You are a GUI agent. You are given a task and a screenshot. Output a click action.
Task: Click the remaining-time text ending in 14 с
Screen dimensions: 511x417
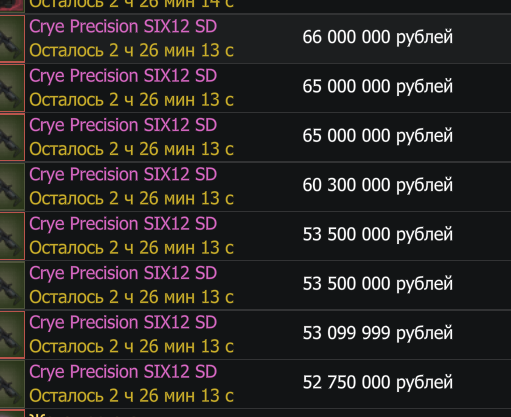[132, 4]
